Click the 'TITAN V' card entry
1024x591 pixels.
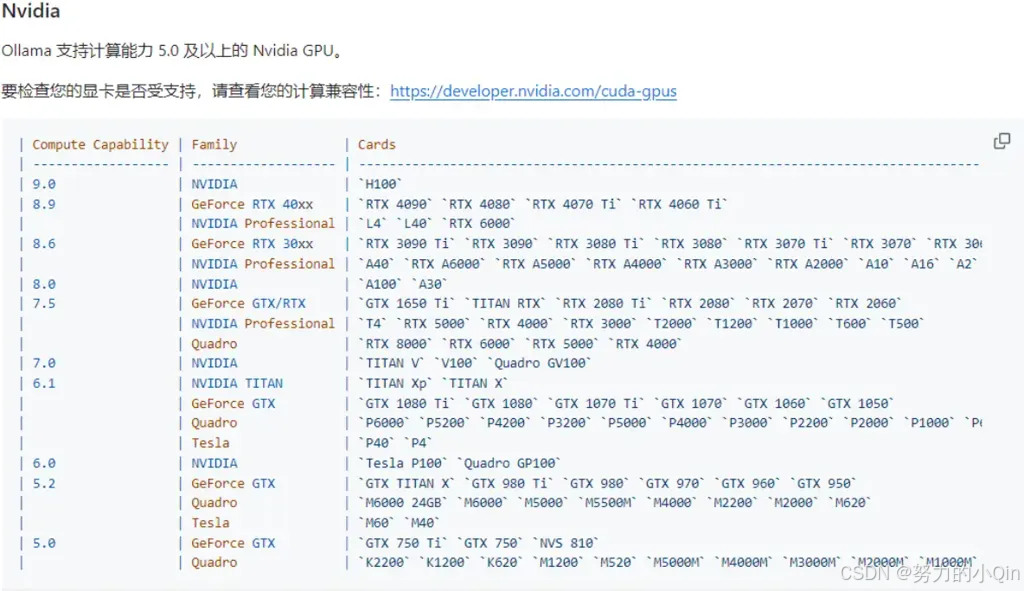pyautogui.click(x=392, y=363)
